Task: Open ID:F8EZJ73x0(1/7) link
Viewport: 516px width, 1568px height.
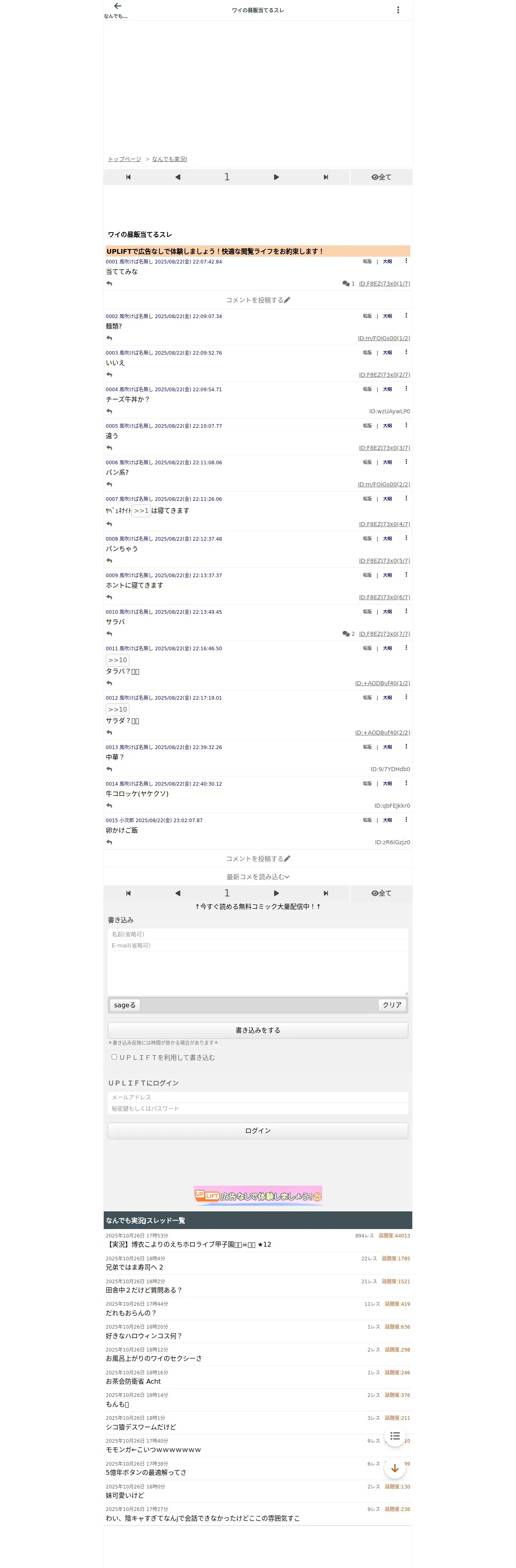Action: point(385,283)
